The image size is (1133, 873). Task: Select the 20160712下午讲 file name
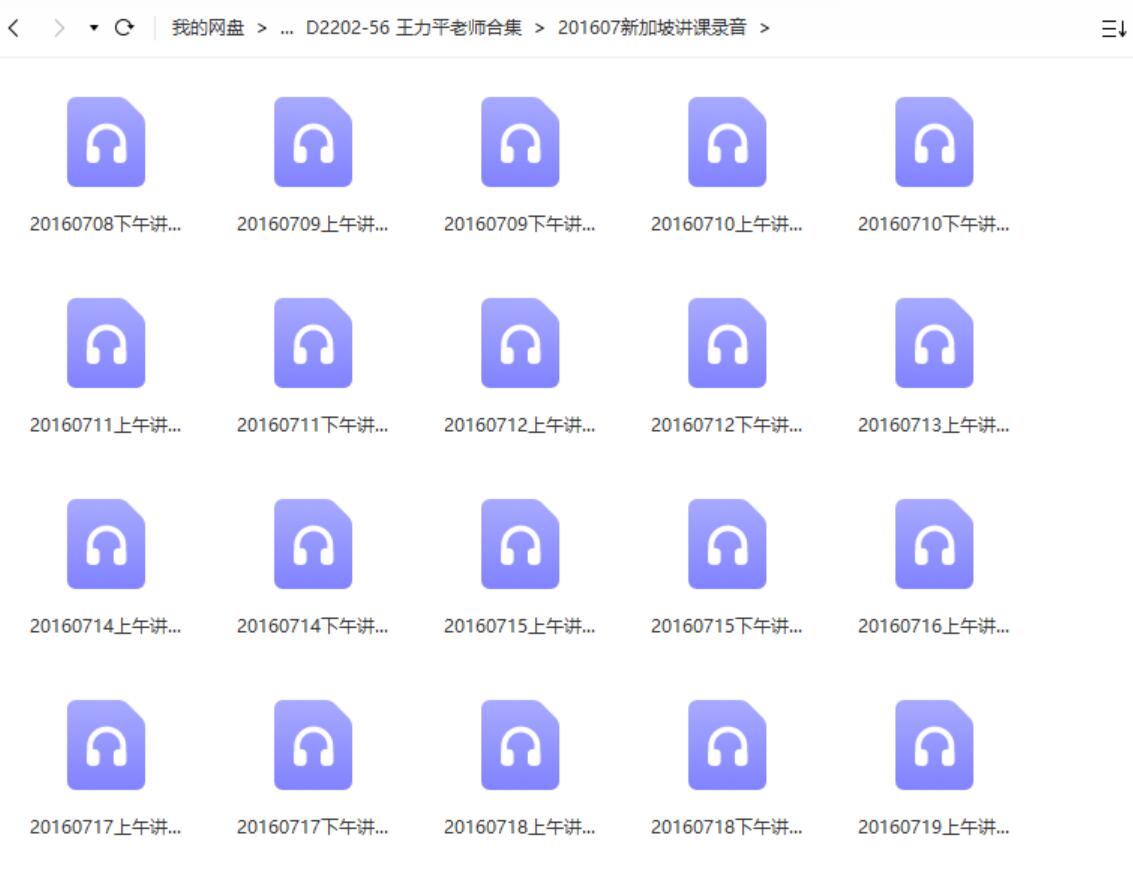(x=726, y=424)
